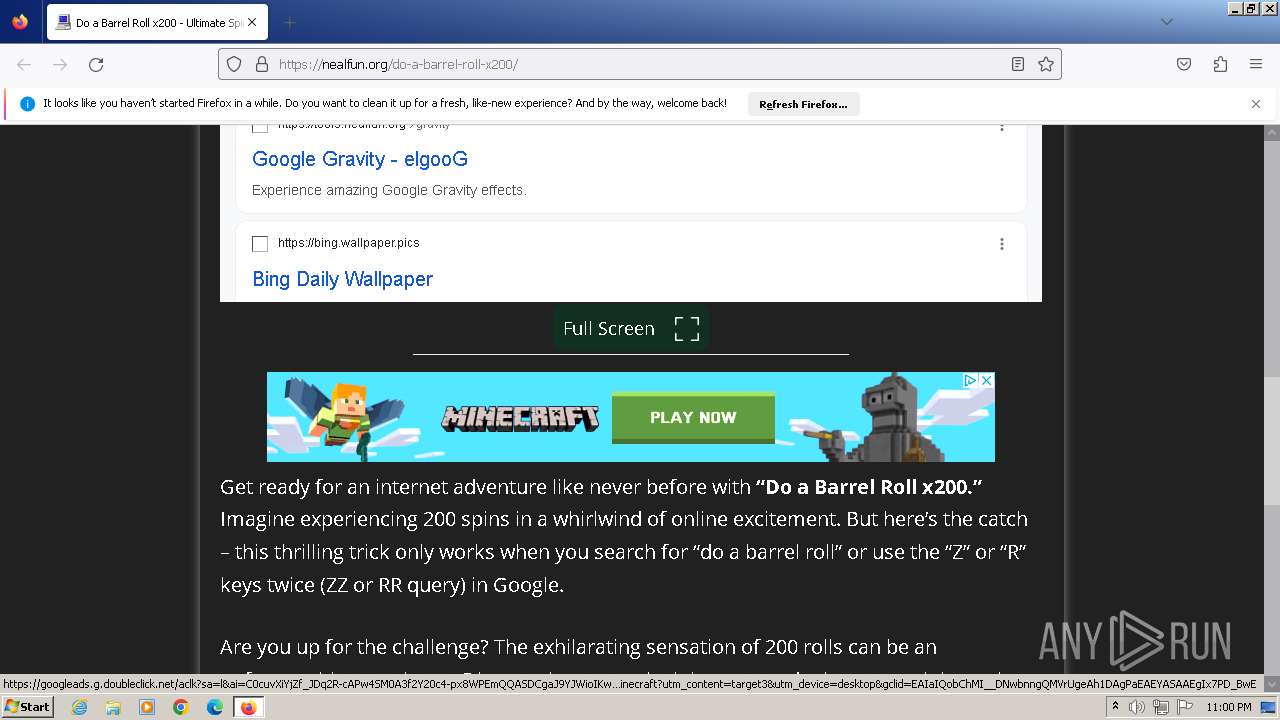Viewport: 1280px width, 720px height.
Task: Launch Microsoft Edge from the taskbar
Action: pyautogui.click(x=215, y=707)
